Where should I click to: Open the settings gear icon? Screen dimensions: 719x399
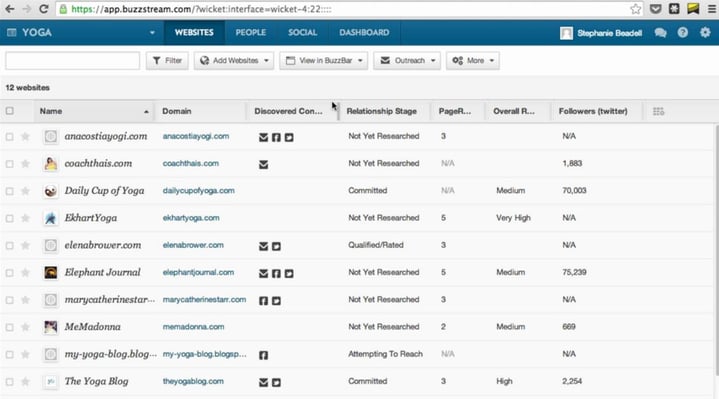point(705,33)
